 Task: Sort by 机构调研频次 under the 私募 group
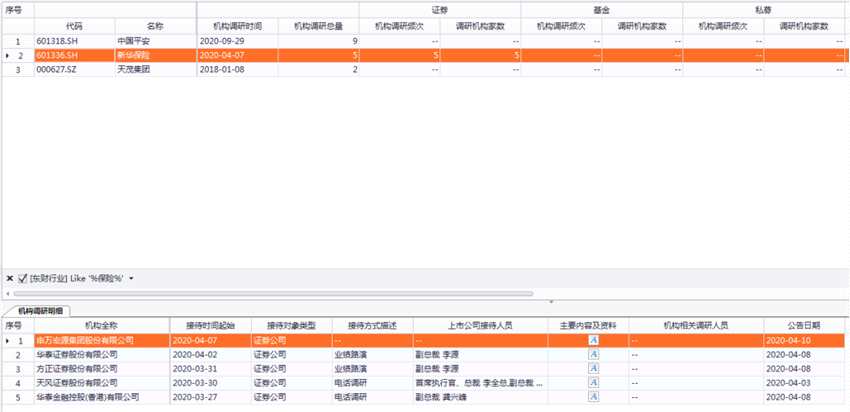724,26
